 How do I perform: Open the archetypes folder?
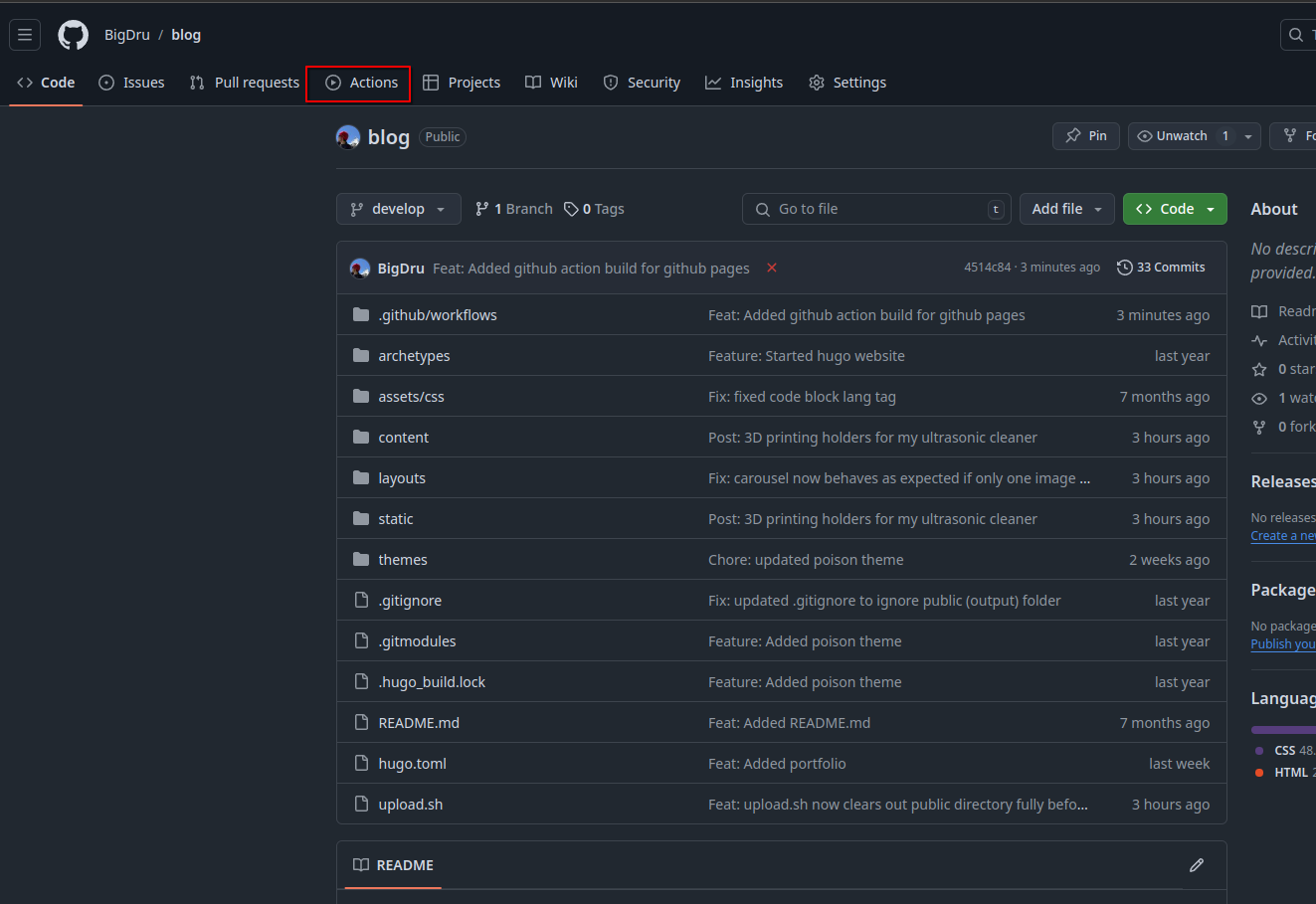pos(414,356)
